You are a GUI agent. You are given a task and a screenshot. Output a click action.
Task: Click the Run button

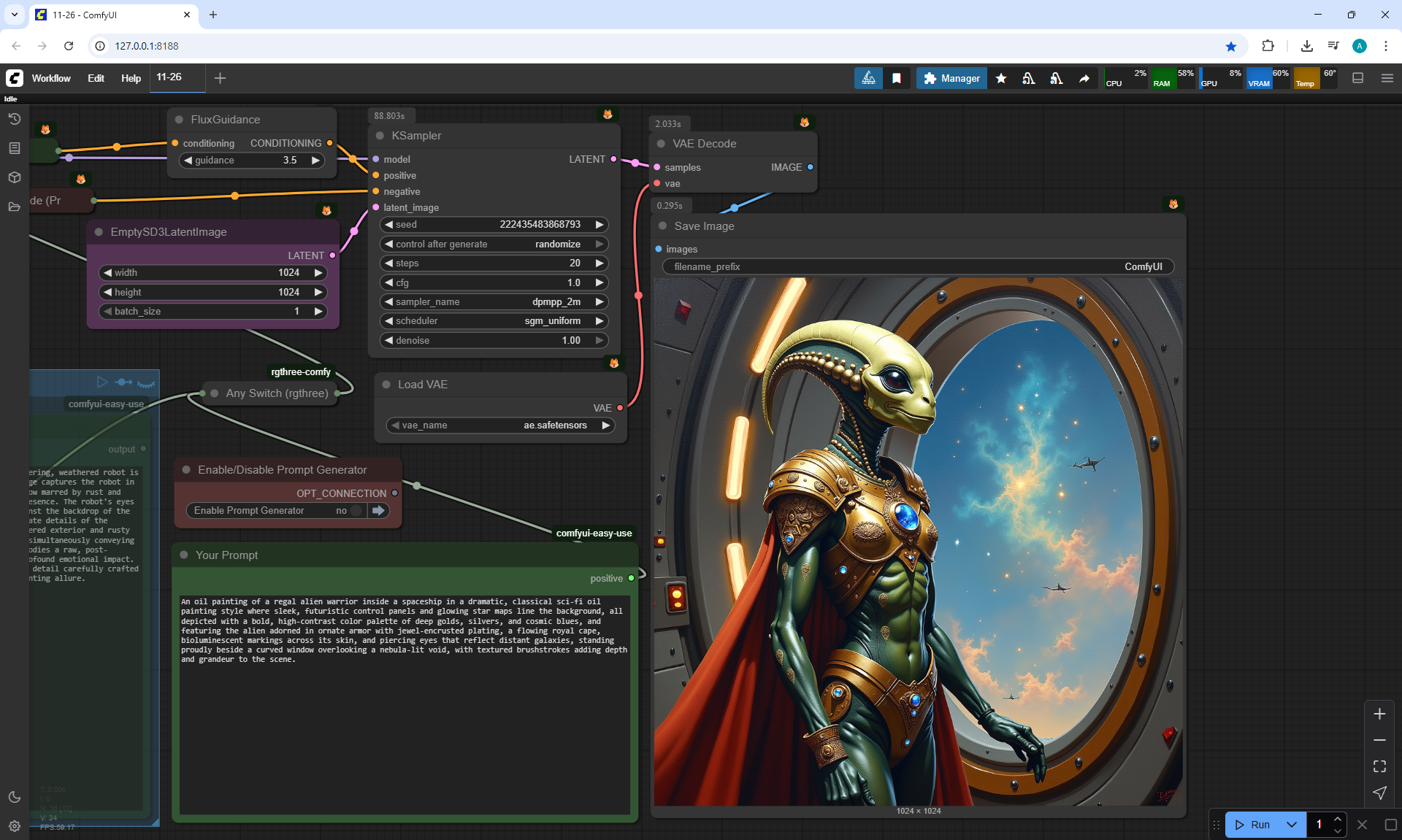click(x=1254, y=825)
